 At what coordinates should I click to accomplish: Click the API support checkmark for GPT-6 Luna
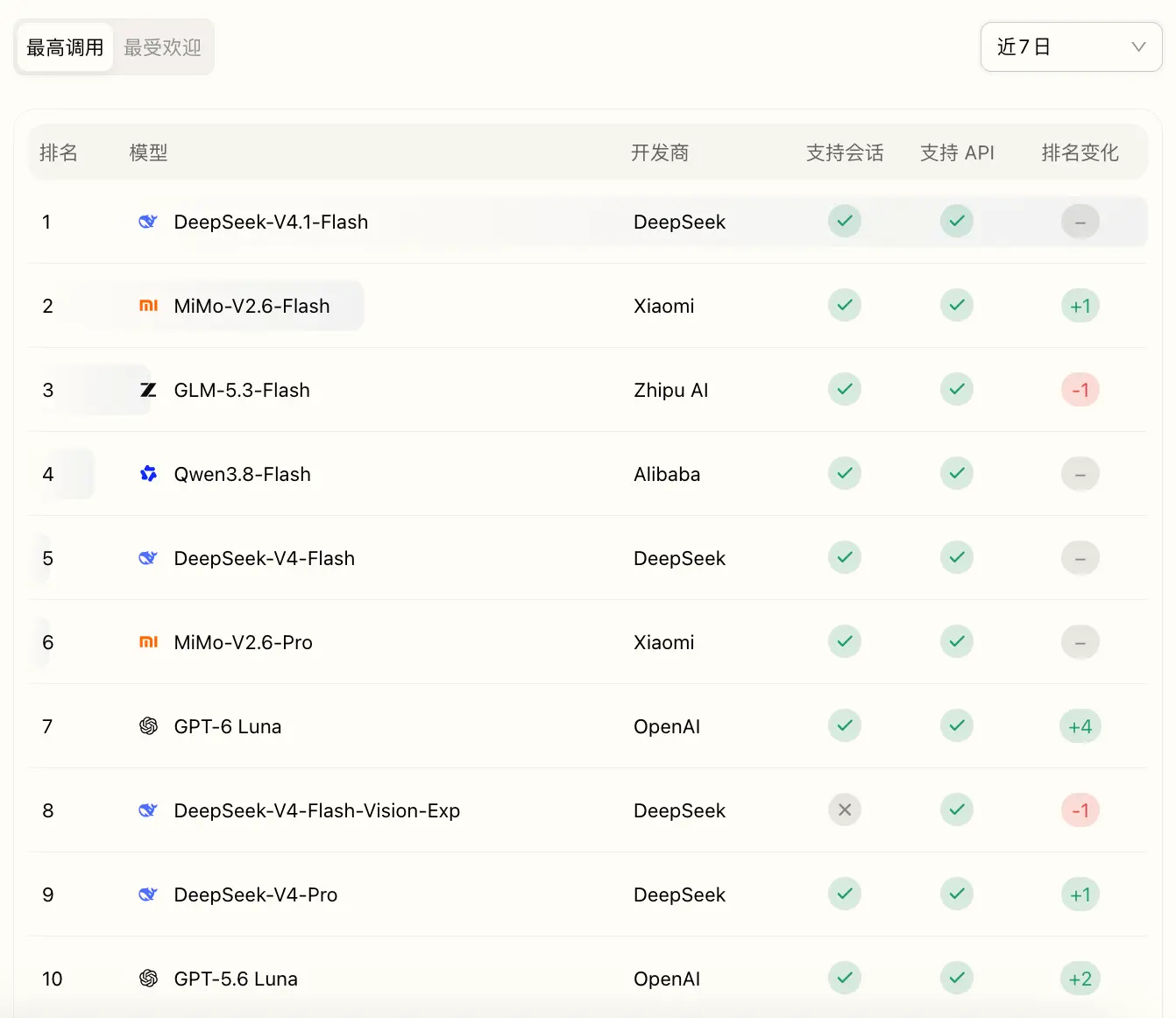point(957,726)
